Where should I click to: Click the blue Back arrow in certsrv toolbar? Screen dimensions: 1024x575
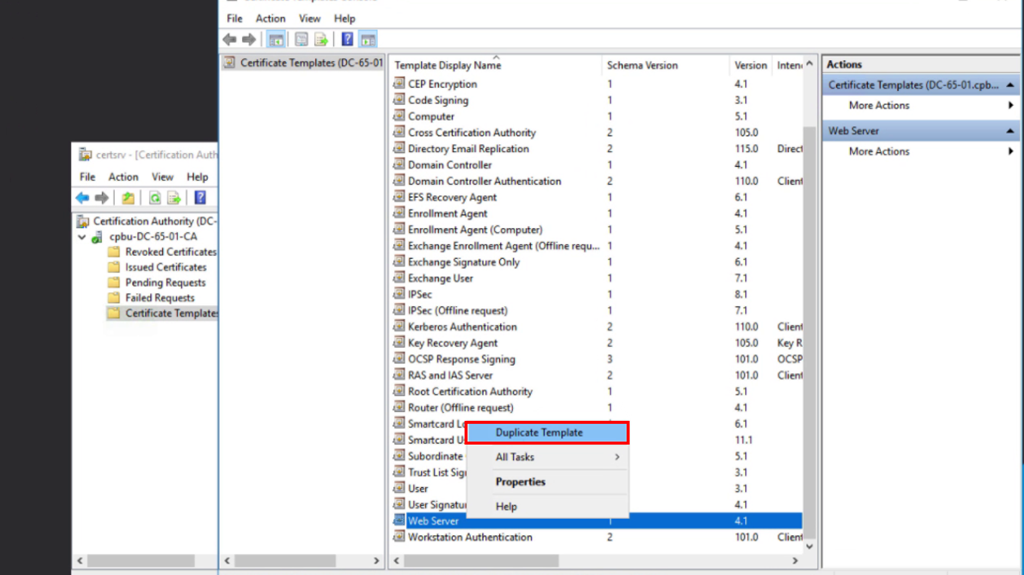[83, 198]
